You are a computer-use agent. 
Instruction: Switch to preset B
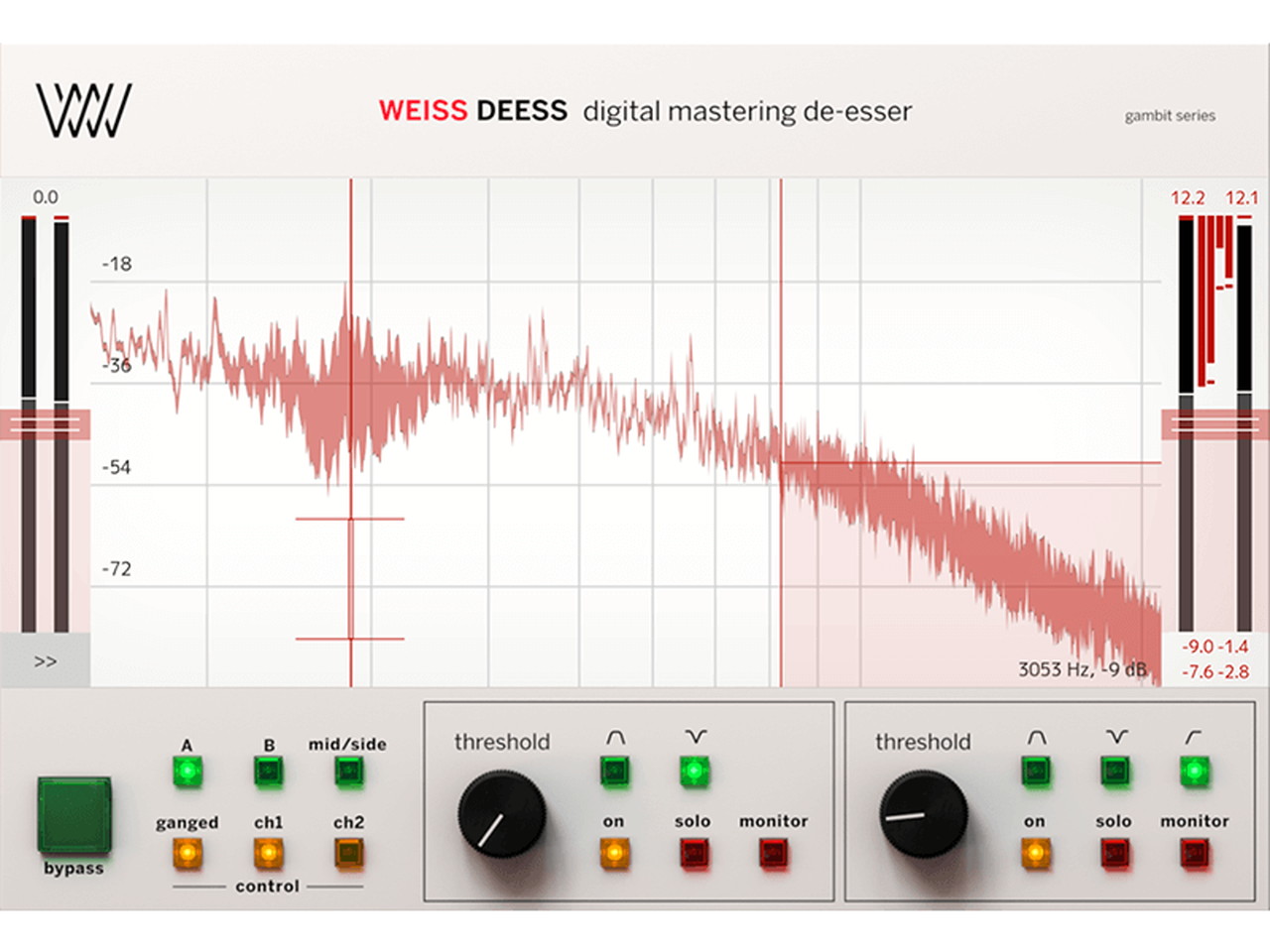tap(268, 771)
